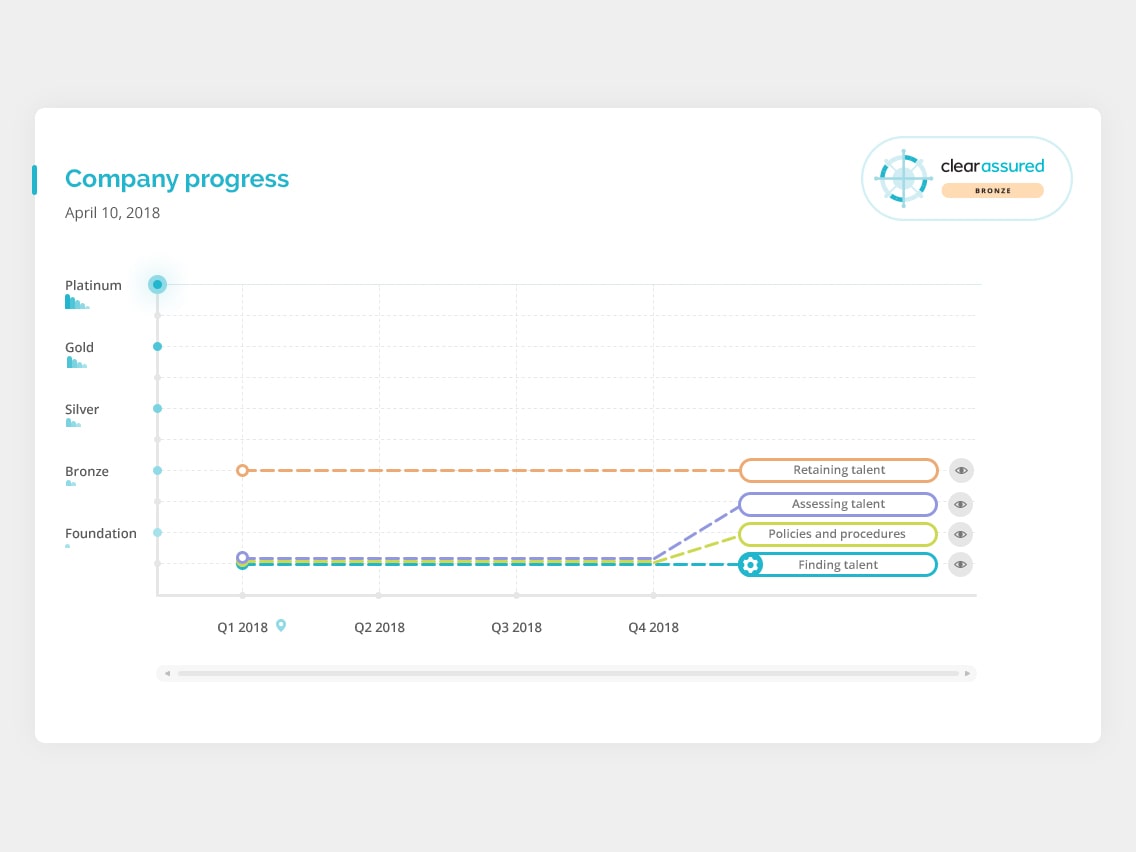Click the Policies and procedures label
1136x852 pixels.
pos(837,534)
